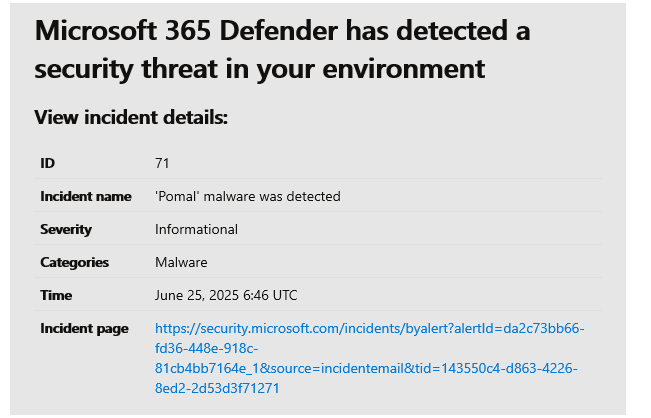Click the word 'detected' in the incident name
Image resolution: width=651 pixels, height=418 pixels.
point(315,196)
